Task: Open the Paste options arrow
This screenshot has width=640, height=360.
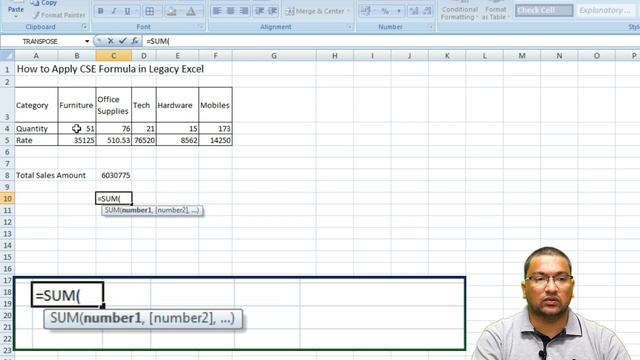Action: tap(16, 17)
